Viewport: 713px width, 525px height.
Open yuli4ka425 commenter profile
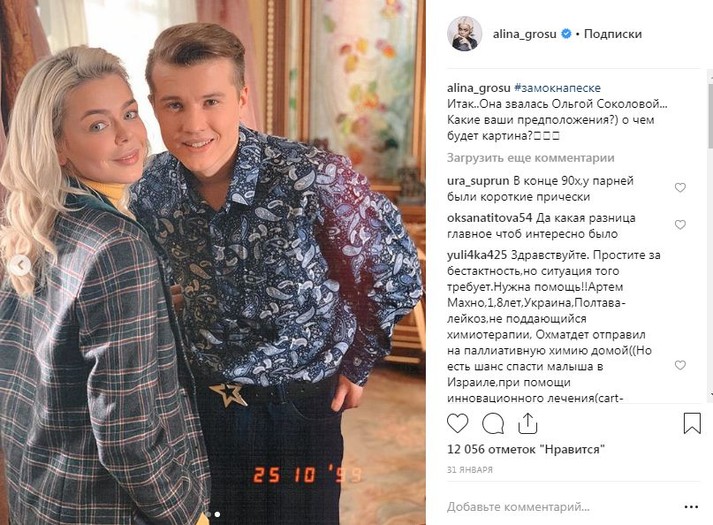tap(477, 255)
